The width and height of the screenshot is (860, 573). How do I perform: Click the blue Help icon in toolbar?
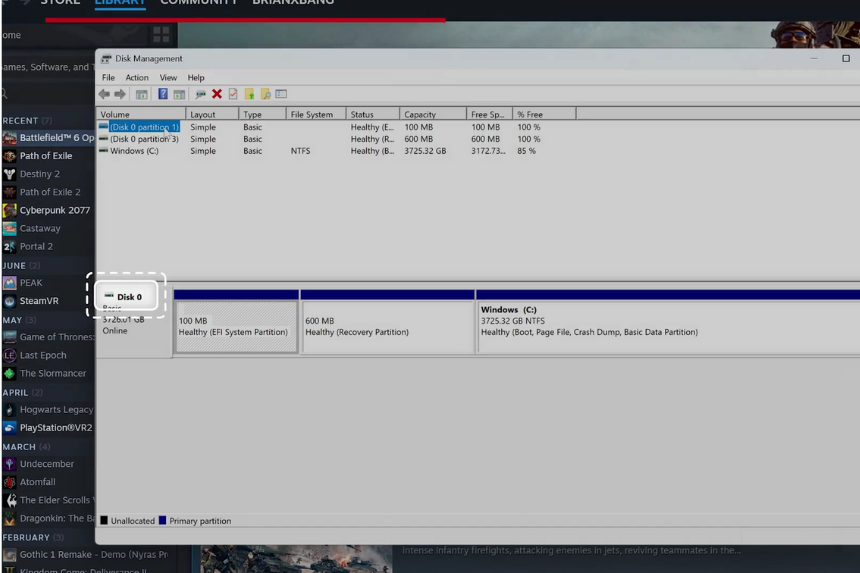click(x=163, y=94)
